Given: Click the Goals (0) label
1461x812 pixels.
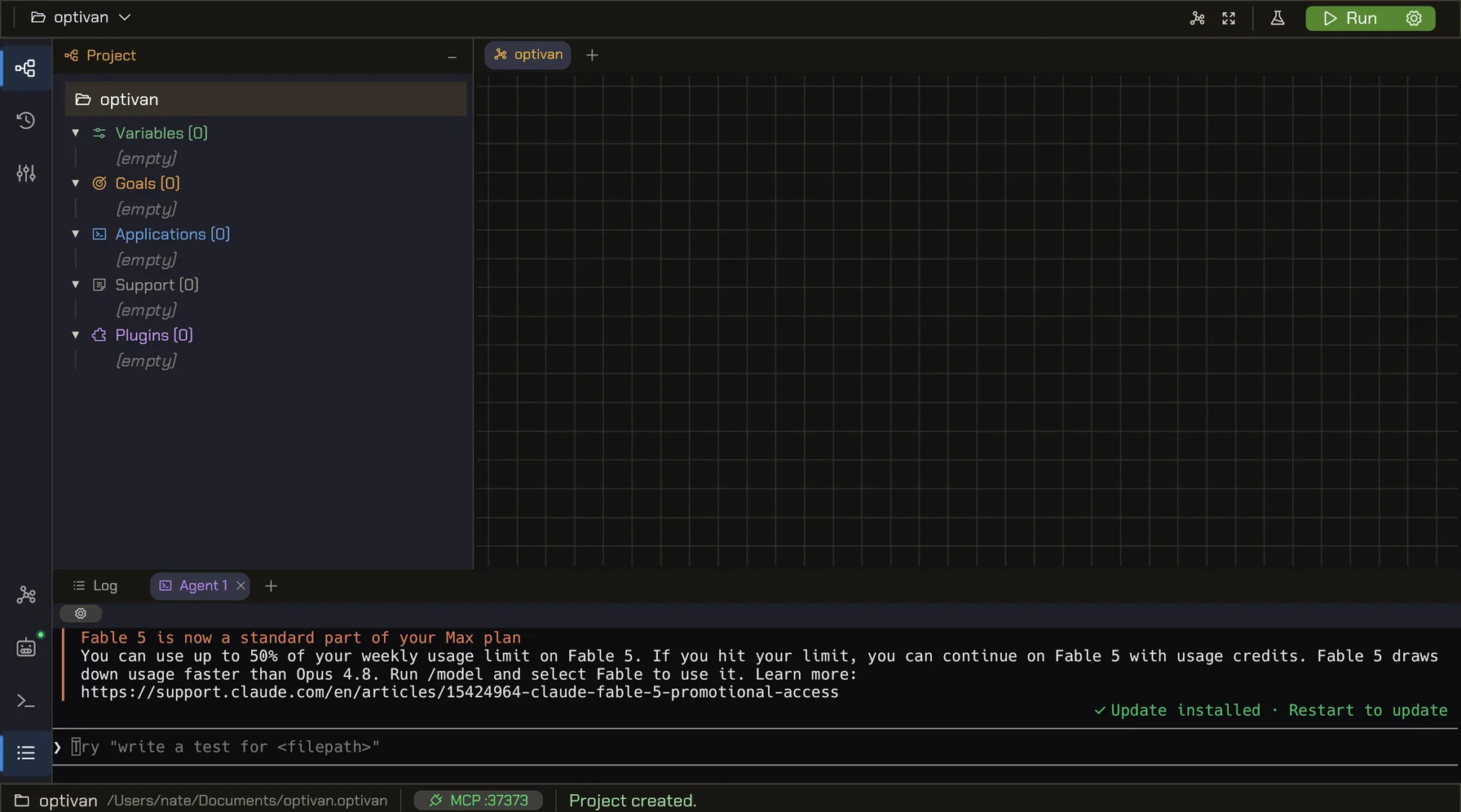Looking at the screenshot, I should point(148,183).
